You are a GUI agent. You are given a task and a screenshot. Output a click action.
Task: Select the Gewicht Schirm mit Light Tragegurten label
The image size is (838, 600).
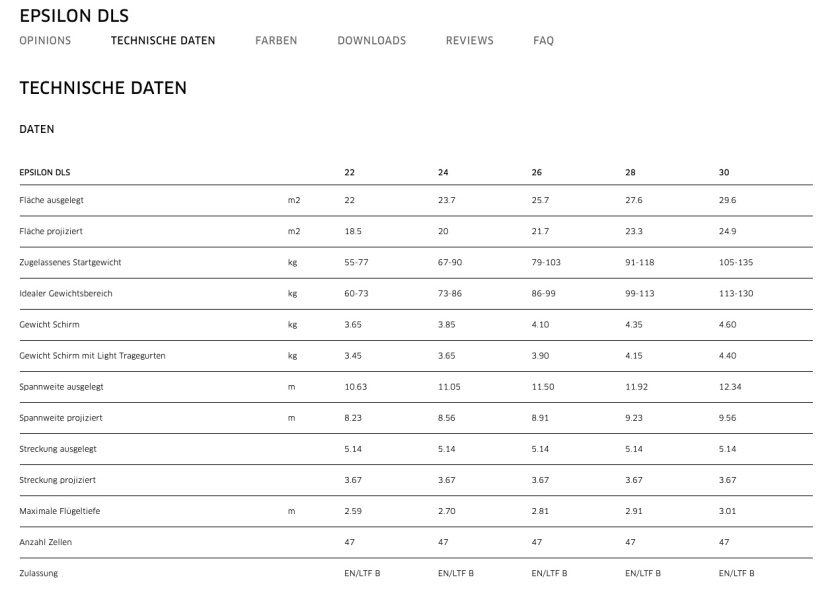click(x=92, y=356)
